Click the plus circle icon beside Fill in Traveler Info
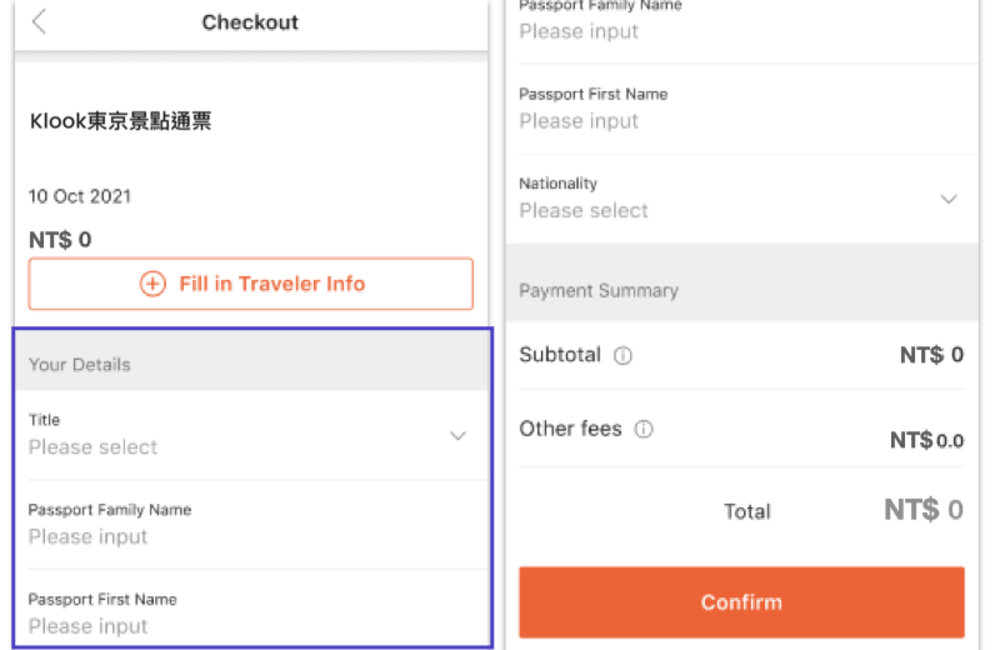This screenshot has width=1000, height=650. (152, 284)
